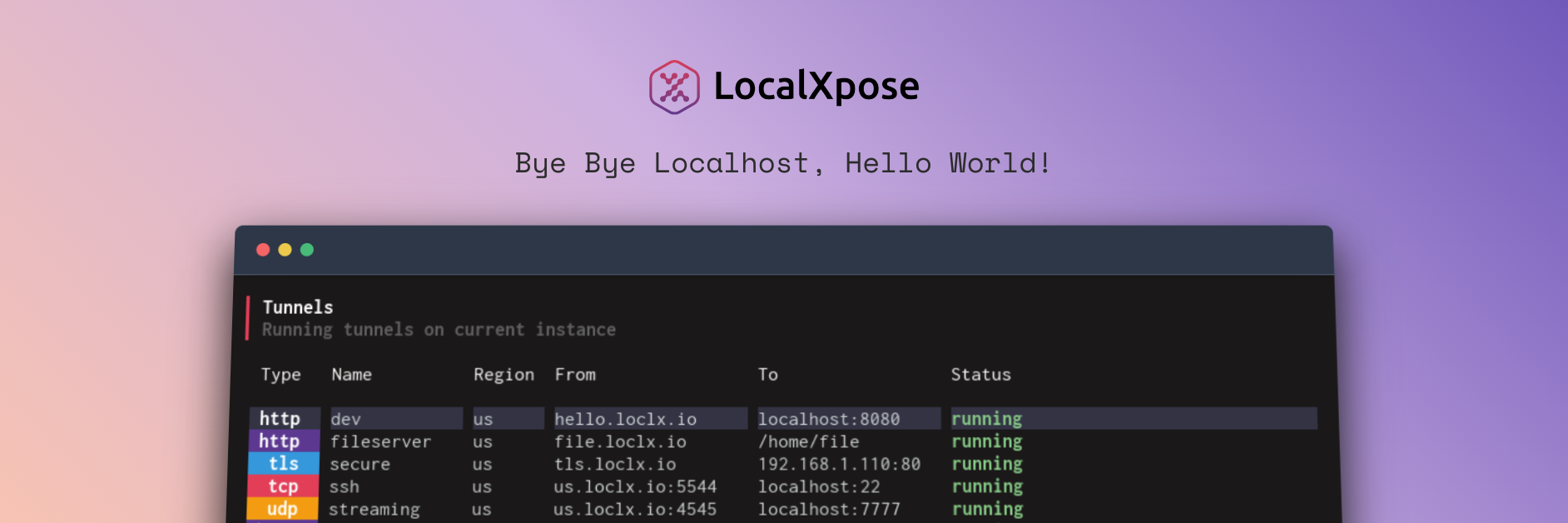
Task: Click 'file.loclx.io' in From column
Action: (x=620, y=441)
